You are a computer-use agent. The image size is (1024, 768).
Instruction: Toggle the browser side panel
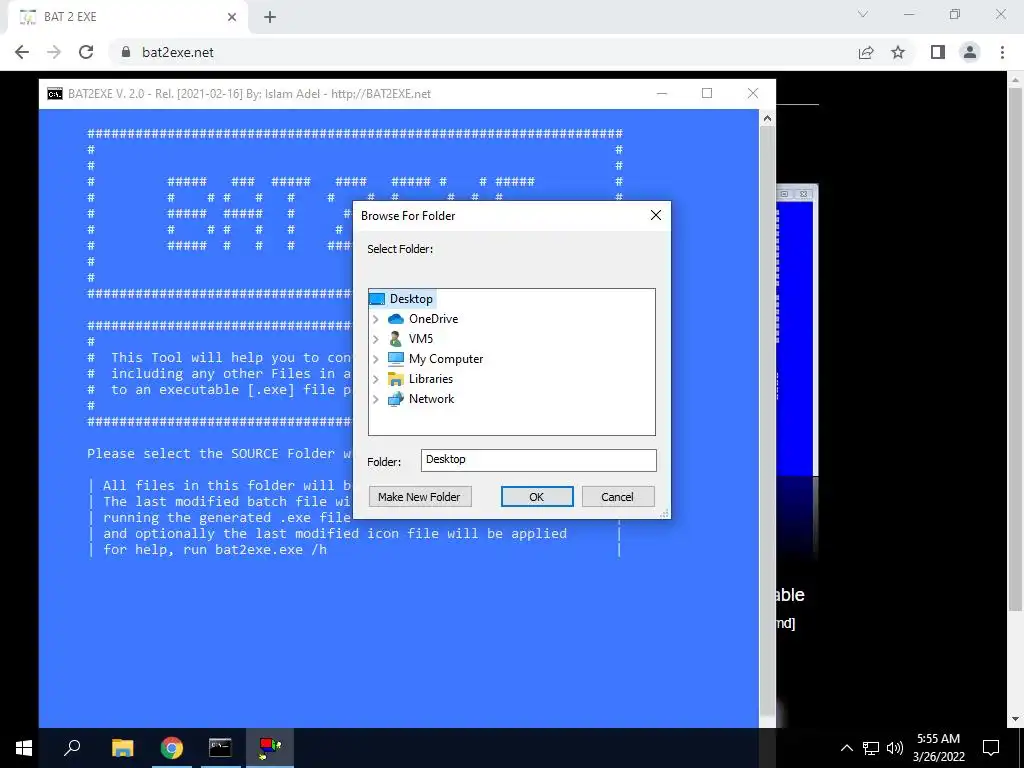938,52
